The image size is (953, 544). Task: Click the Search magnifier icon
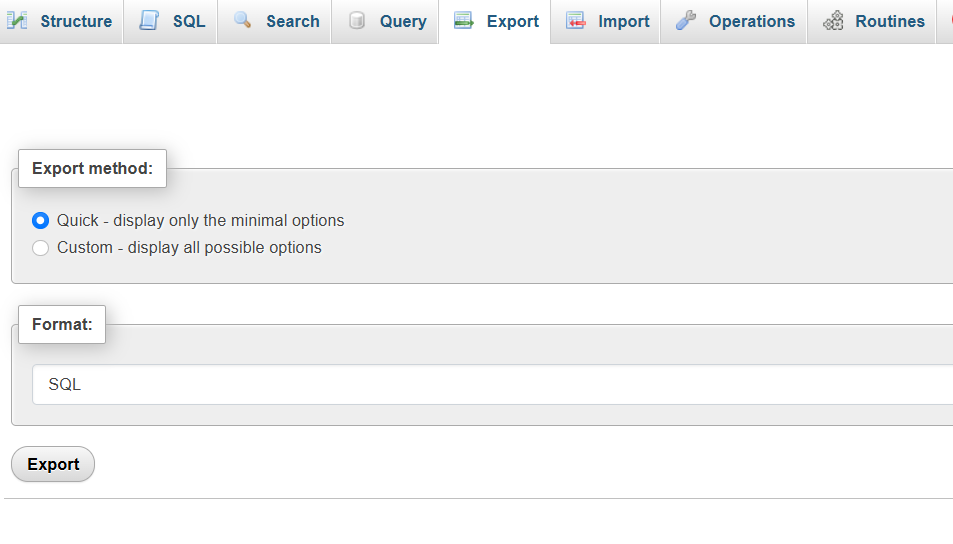(x=243, y=20)
